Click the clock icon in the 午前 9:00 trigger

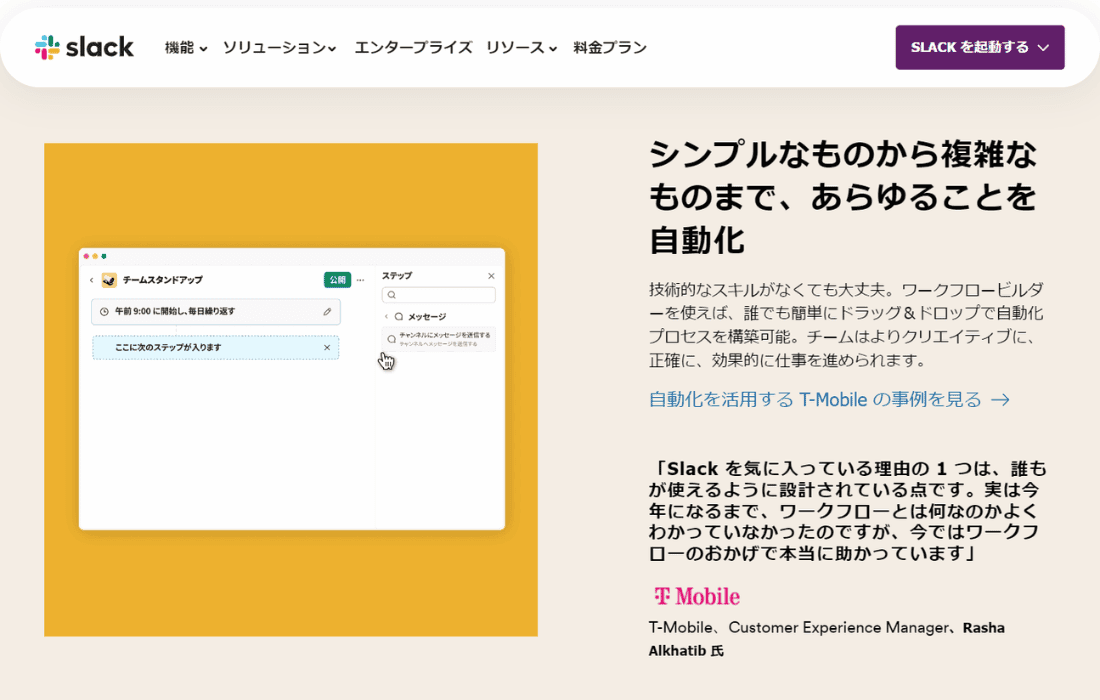pos(105,311)
